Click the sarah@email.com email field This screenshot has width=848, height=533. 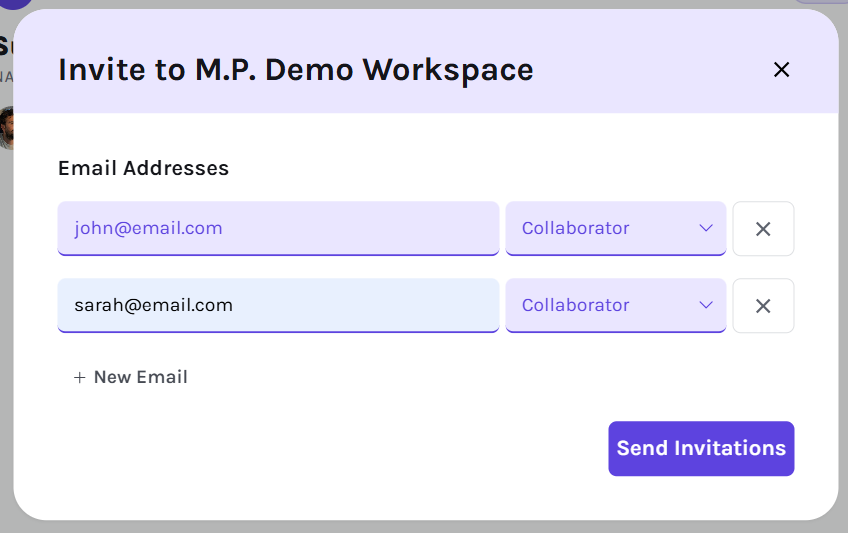278,306
